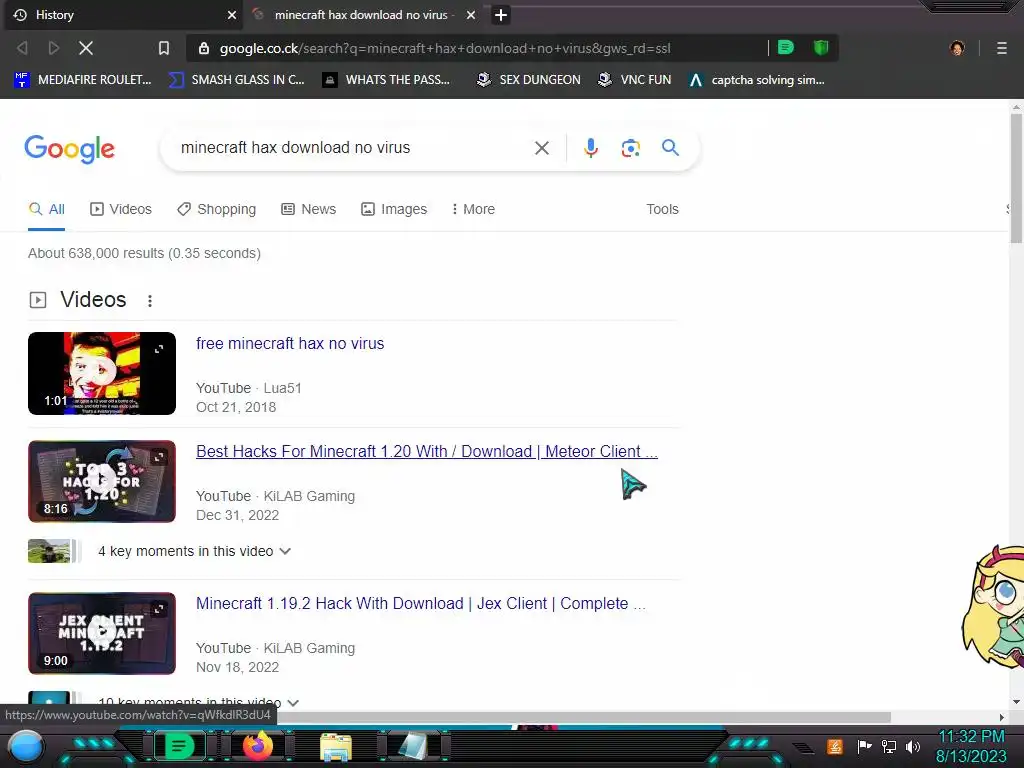The width and height of the screenshot is (1024, 768).
Task: Open green chat app in taskbar
Action: click(179, 746)
